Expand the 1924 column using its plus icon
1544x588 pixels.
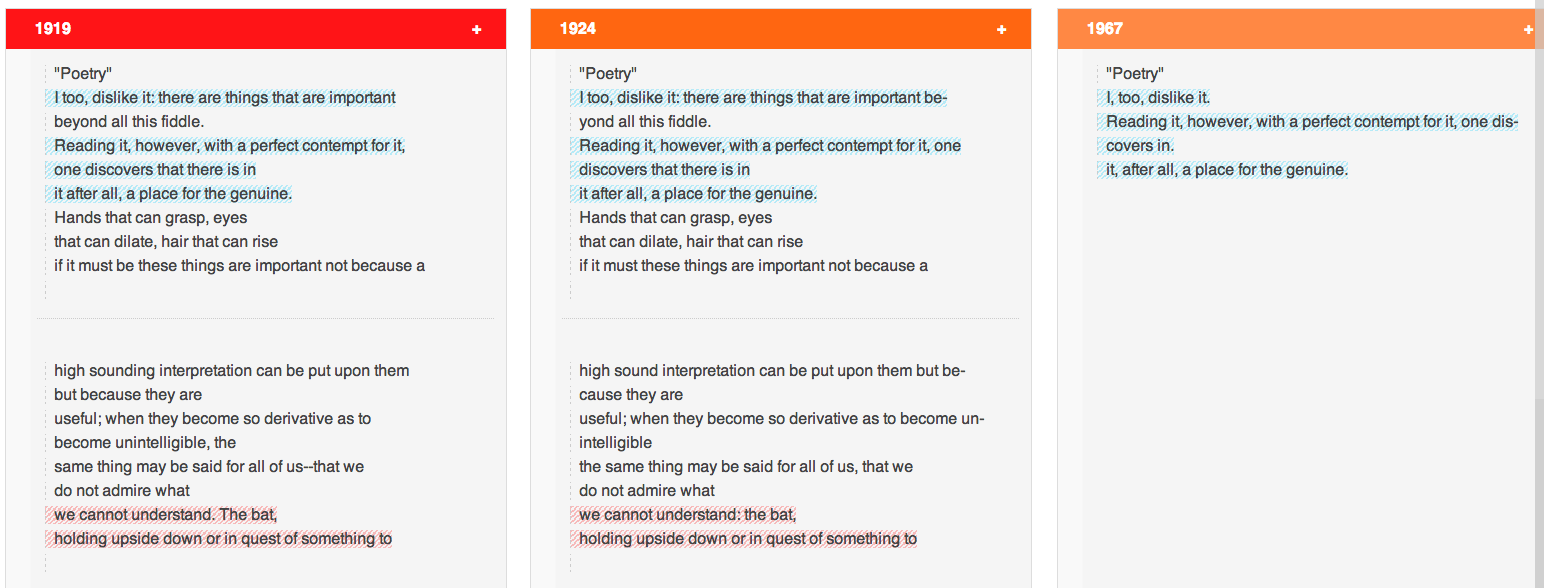[x=1001, y=30]
